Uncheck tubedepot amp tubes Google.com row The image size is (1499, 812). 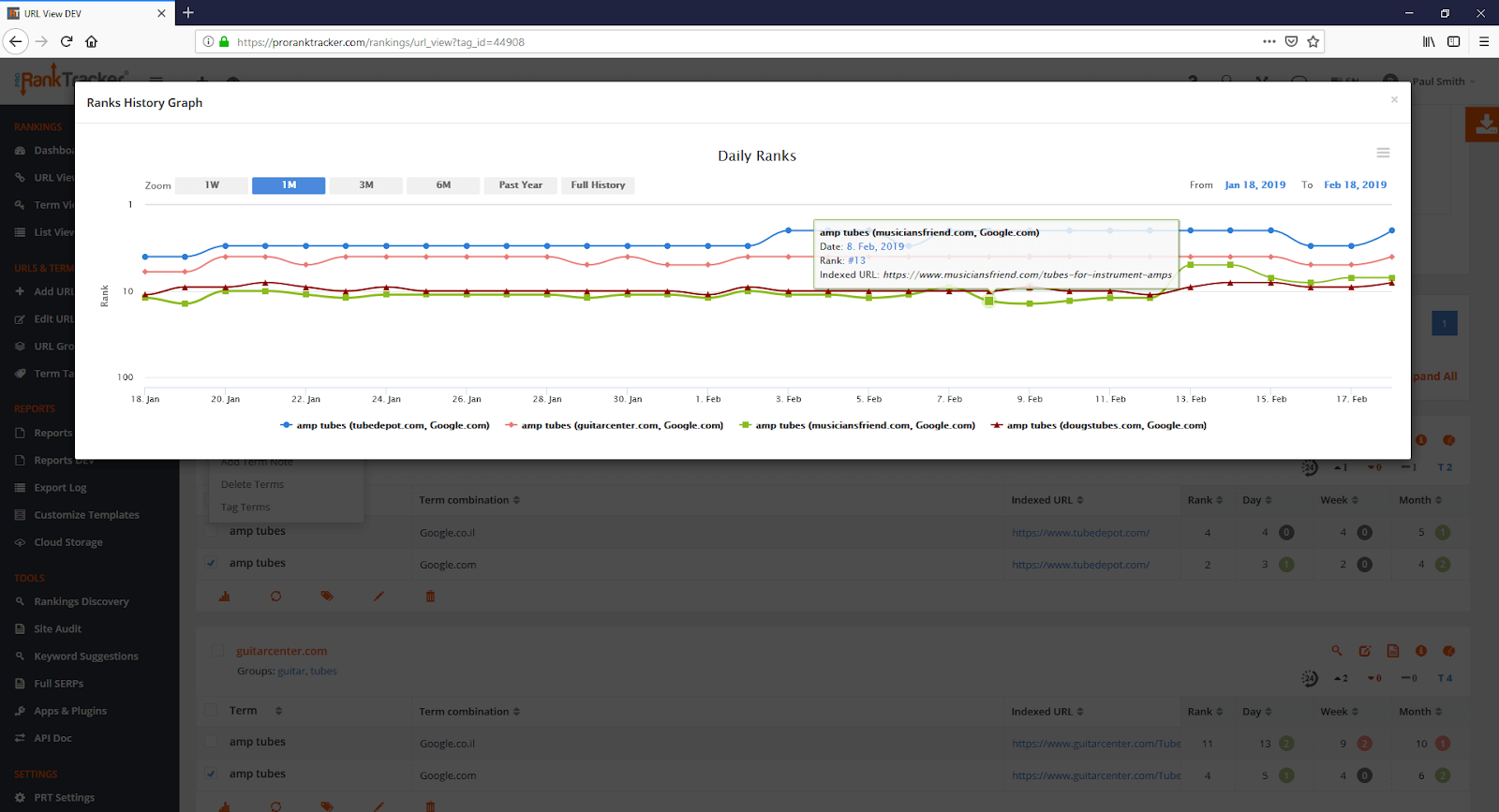point(211,563)
